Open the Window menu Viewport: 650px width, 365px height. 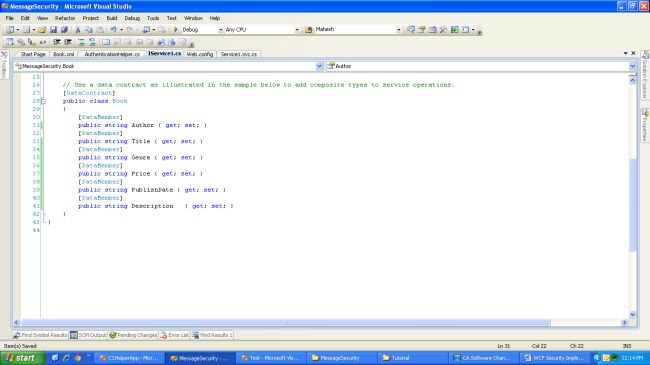point(193,18)
